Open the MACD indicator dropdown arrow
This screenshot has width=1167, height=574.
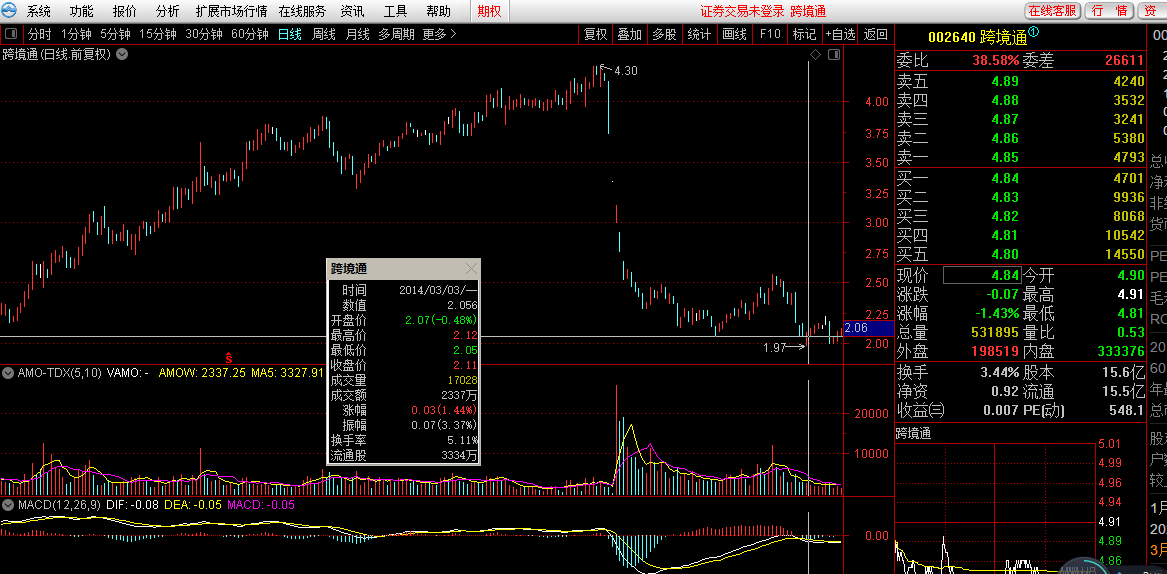[x=8, y=505]
